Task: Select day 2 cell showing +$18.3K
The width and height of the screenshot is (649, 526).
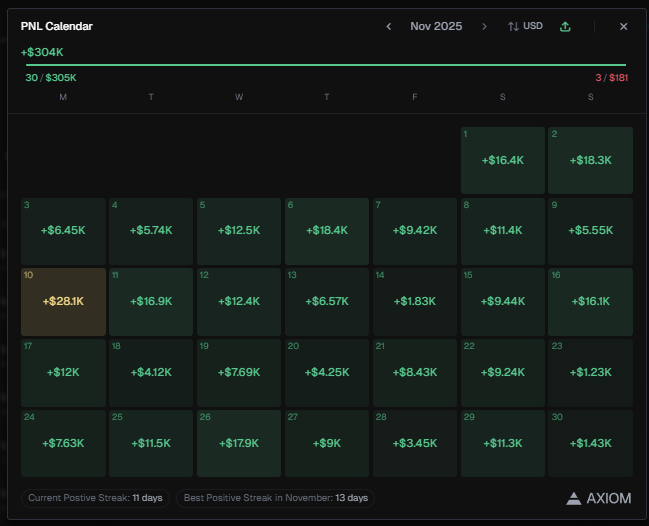Action: [x=590, y=160]
